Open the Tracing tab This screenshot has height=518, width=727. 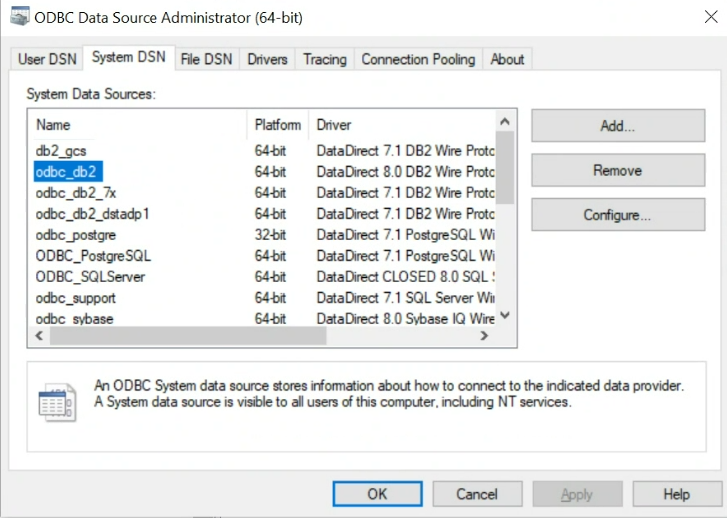[x=325, y=59]
